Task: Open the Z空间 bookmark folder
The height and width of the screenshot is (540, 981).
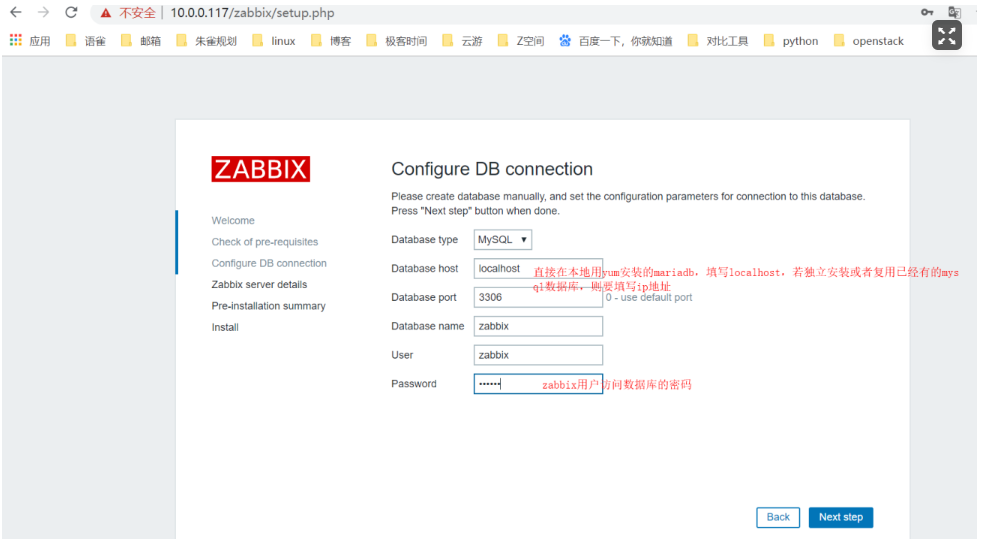Action: click(521, 41)
